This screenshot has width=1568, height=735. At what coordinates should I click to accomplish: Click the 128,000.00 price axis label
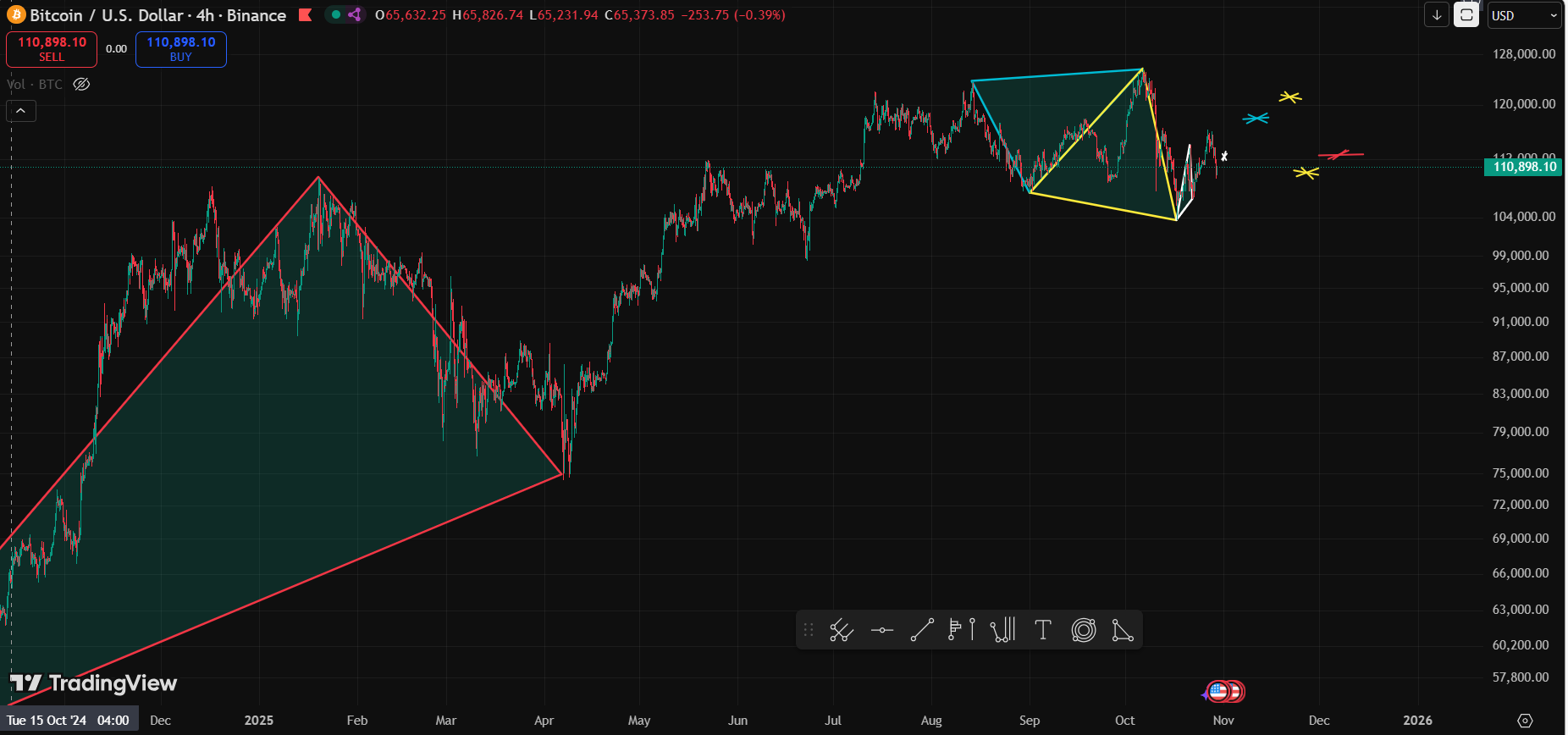(x=1524, y=54)
